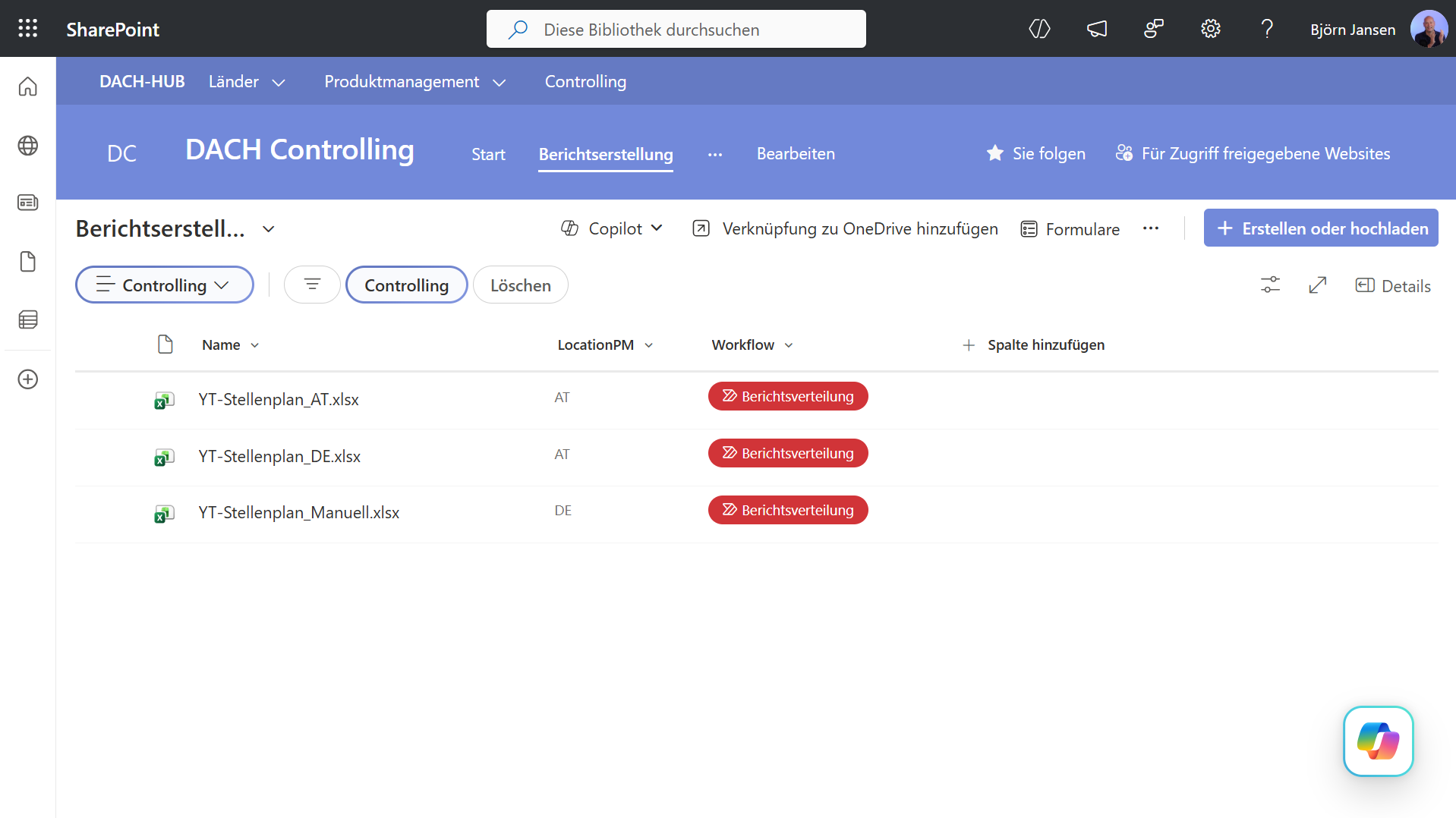Open file YT-Stellenplan_Manuell.xlsx

pyautogui.click(x=298, y=512)
